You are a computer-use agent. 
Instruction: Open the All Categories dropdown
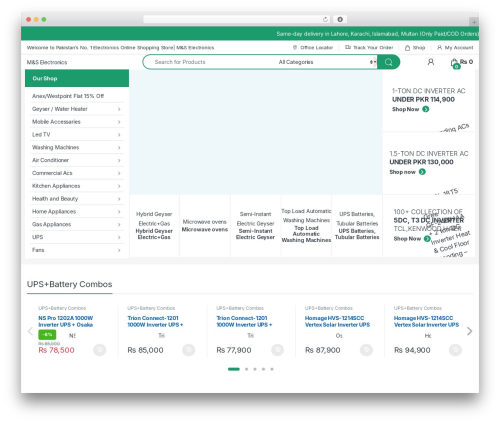327,62
